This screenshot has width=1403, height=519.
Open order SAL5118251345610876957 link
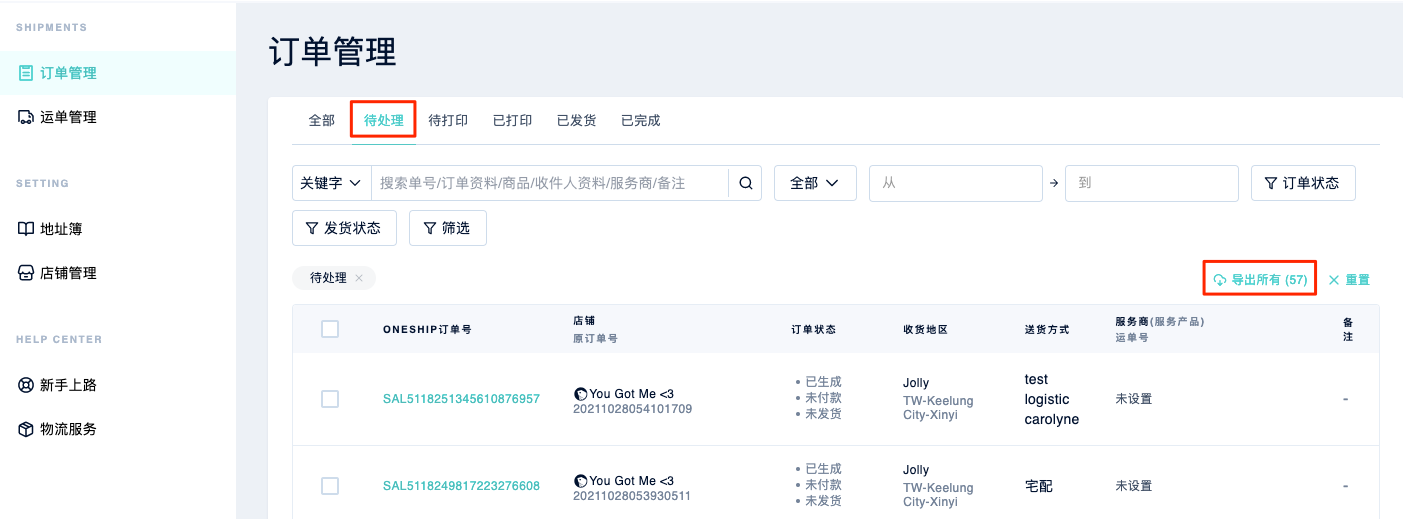461,399
